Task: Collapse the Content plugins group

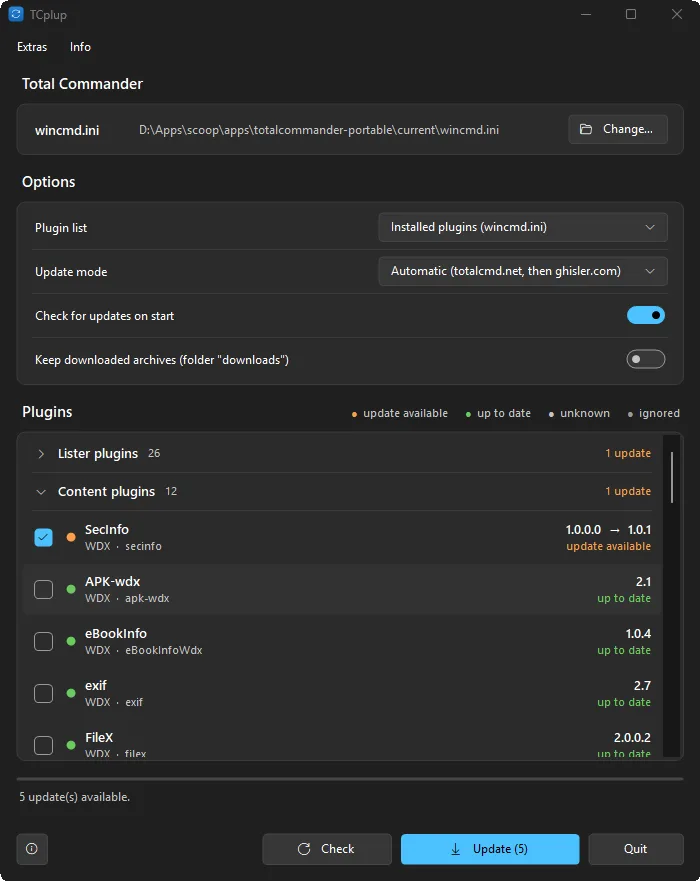Action: point(40,492)
